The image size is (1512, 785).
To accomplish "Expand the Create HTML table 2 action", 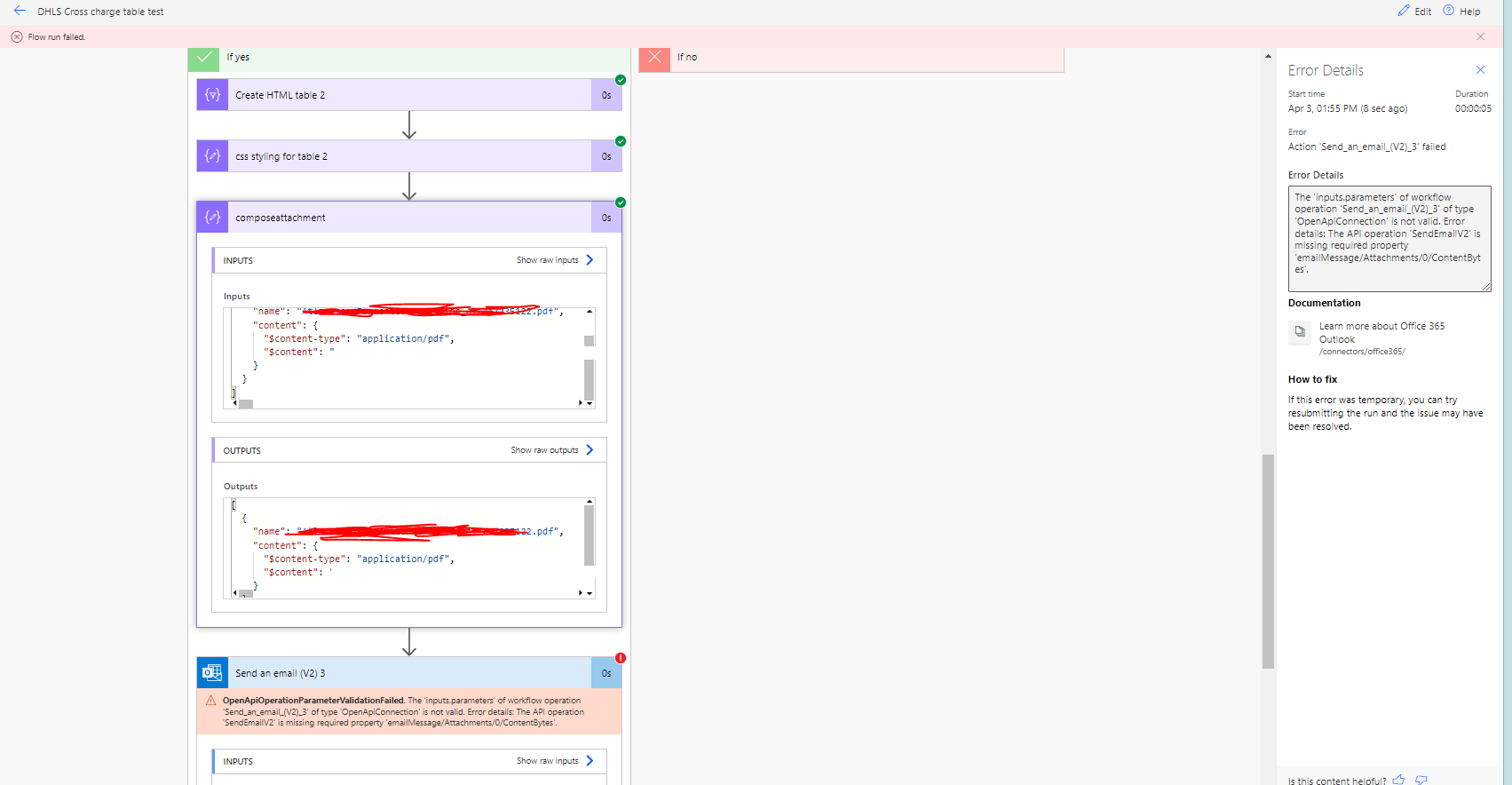I will click(409, 95).
